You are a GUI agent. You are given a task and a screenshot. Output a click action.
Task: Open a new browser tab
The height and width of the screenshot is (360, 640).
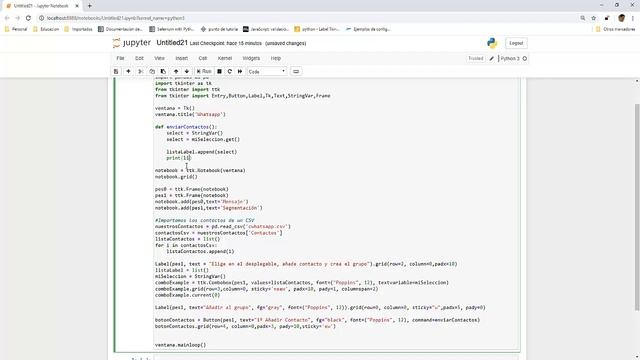89,6
